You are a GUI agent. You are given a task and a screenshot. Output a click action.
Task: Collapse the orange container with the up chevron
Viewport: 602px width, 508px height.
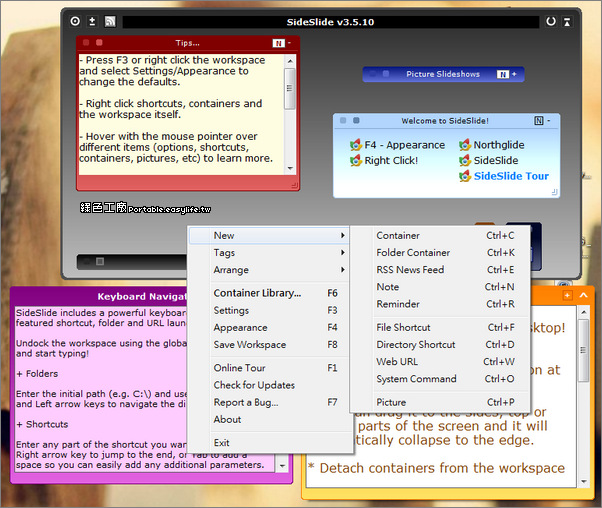pos(584,295)
